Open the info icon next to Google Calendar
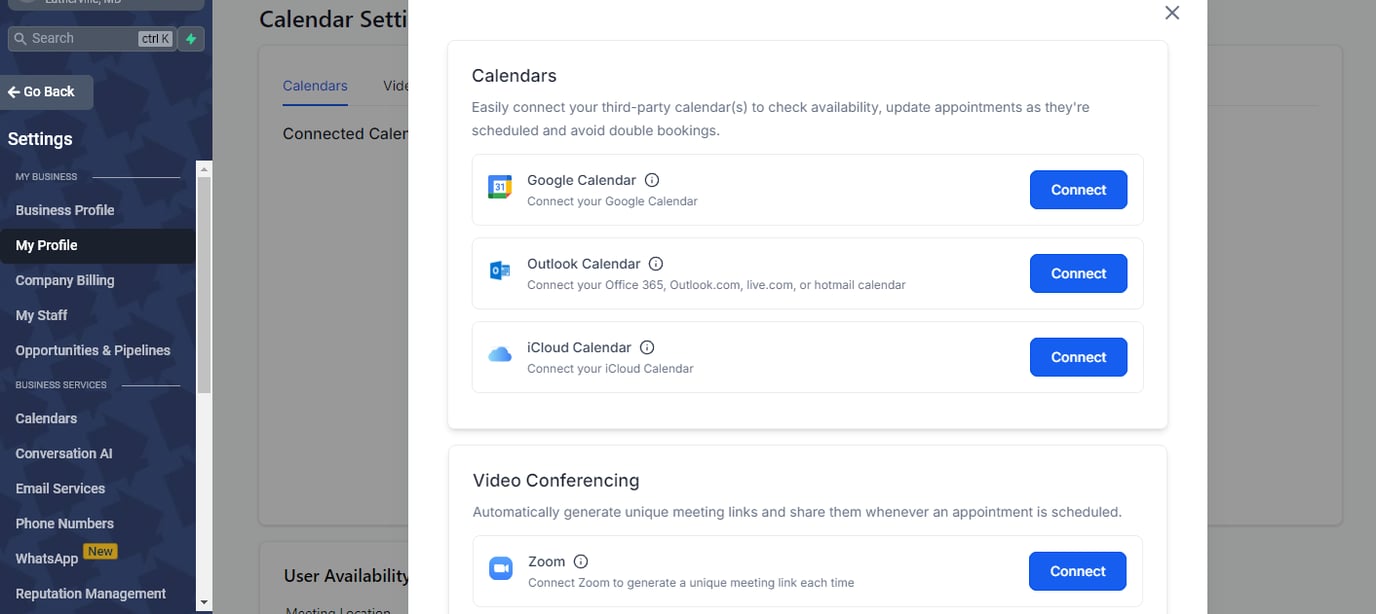The image size is (1376, 614). pos(651,180)
